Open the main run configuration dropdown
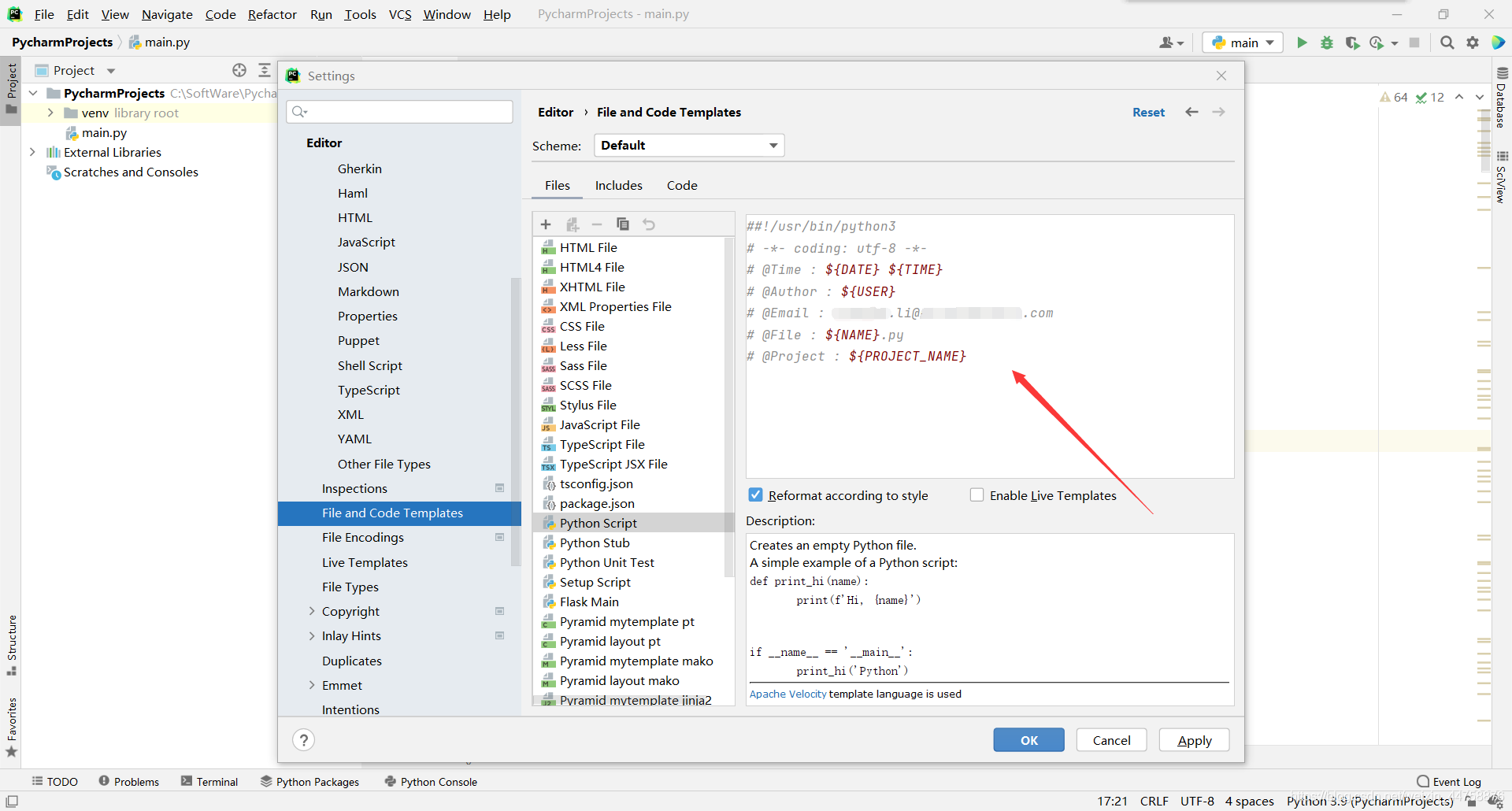Viewport: 1512px width, 811px height. click(1243, 43)
